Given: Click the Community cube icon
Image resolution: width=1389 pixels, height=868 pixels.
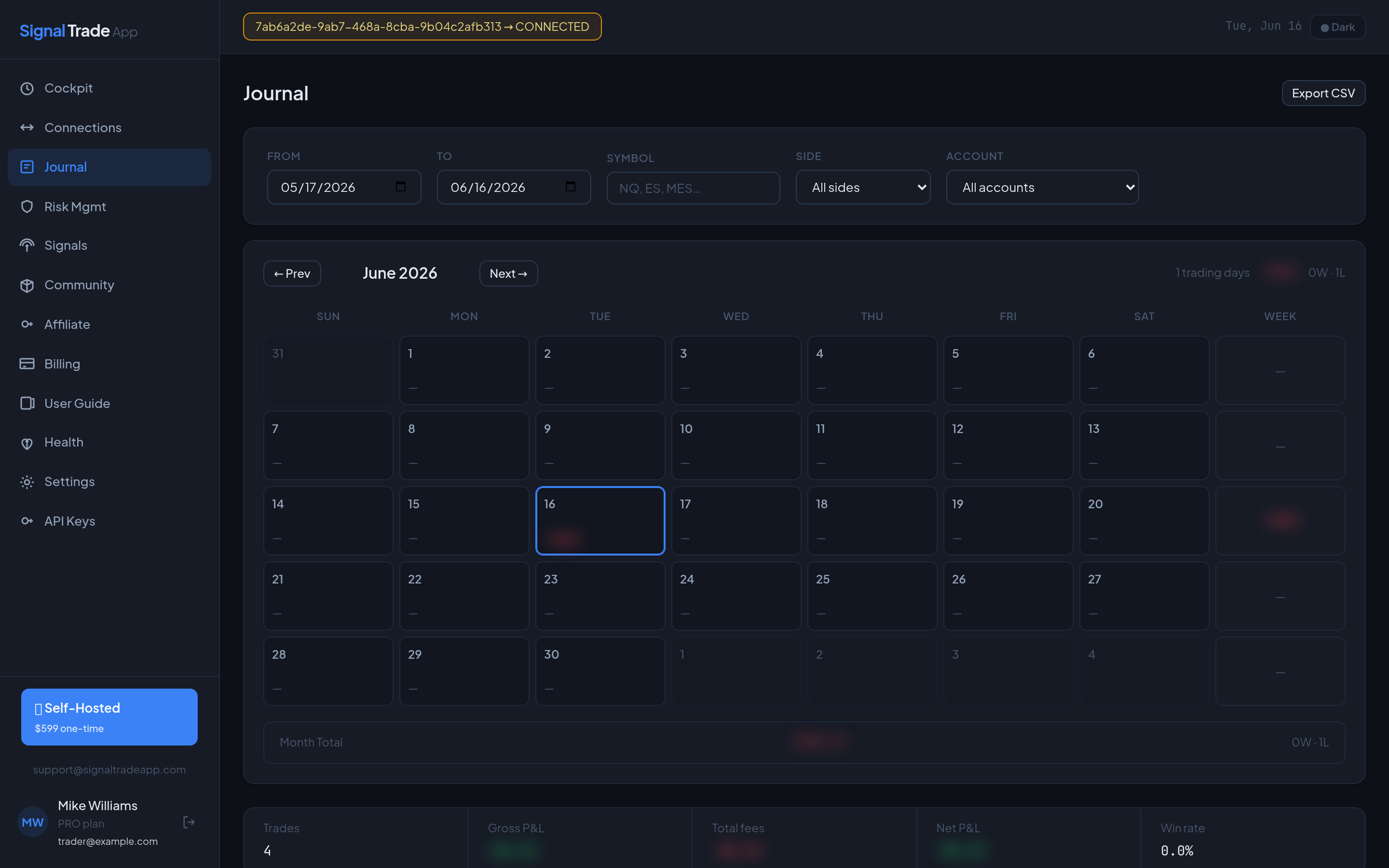Looking at the screenshot, I should click(27, 285).
